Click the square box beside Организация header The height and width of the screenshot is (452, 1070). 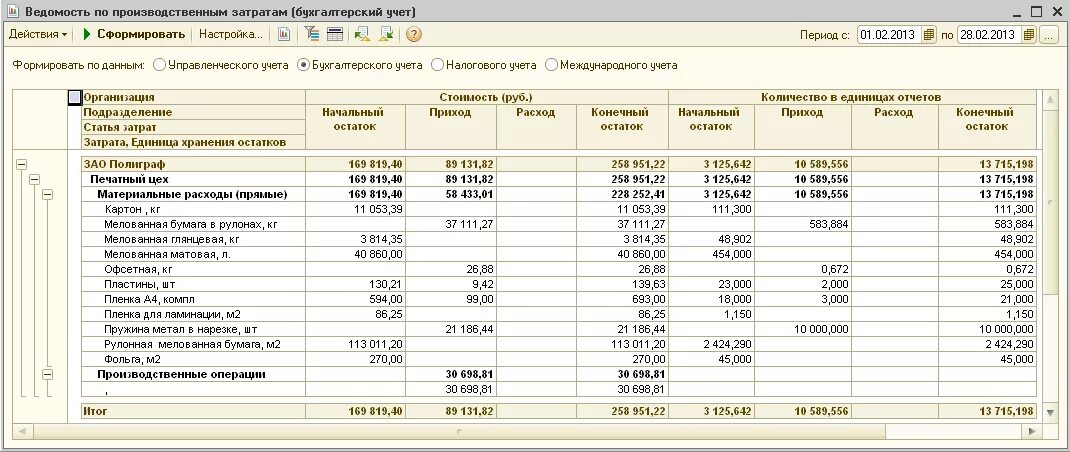tap(75, 98)
